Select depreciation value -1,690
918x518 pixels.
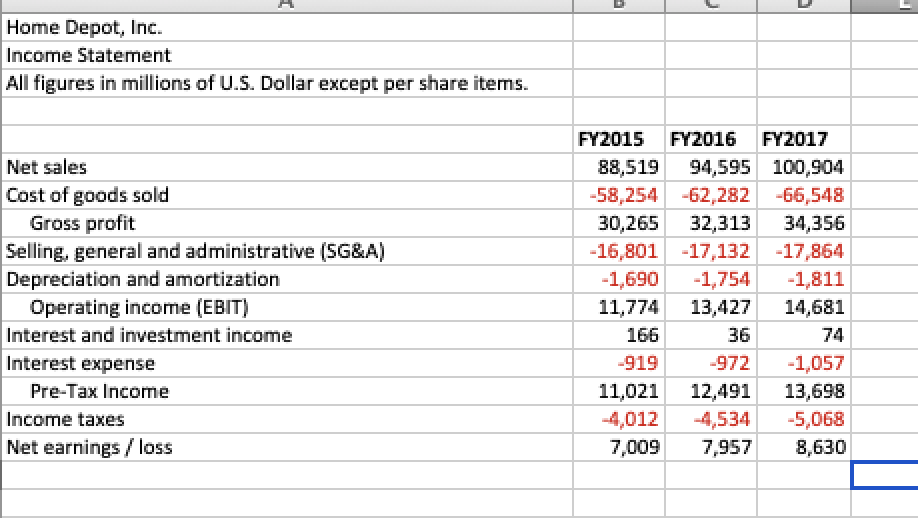click(x=619, y=279)
